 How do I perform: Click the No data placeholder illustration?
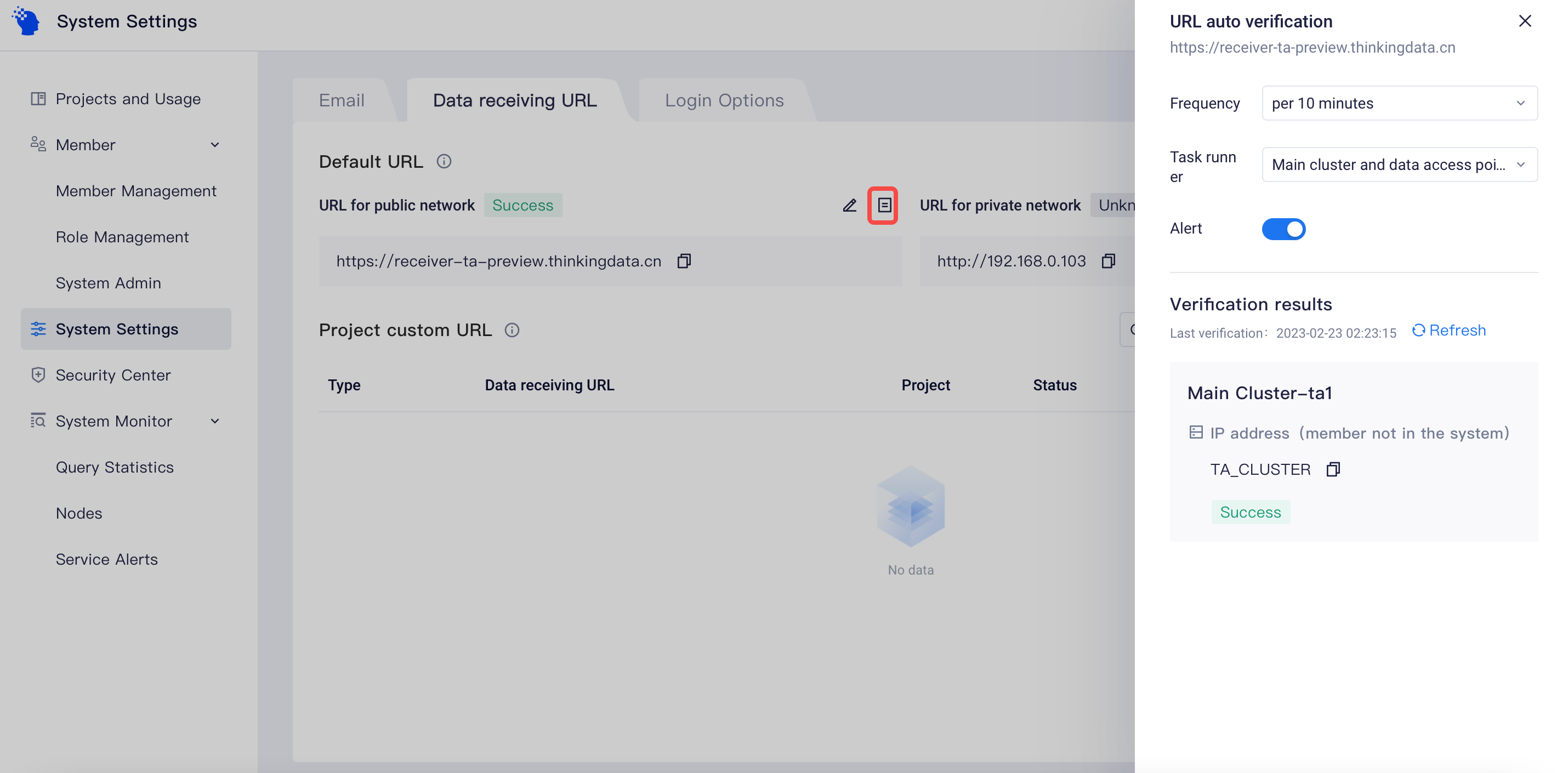coord(911,507)
